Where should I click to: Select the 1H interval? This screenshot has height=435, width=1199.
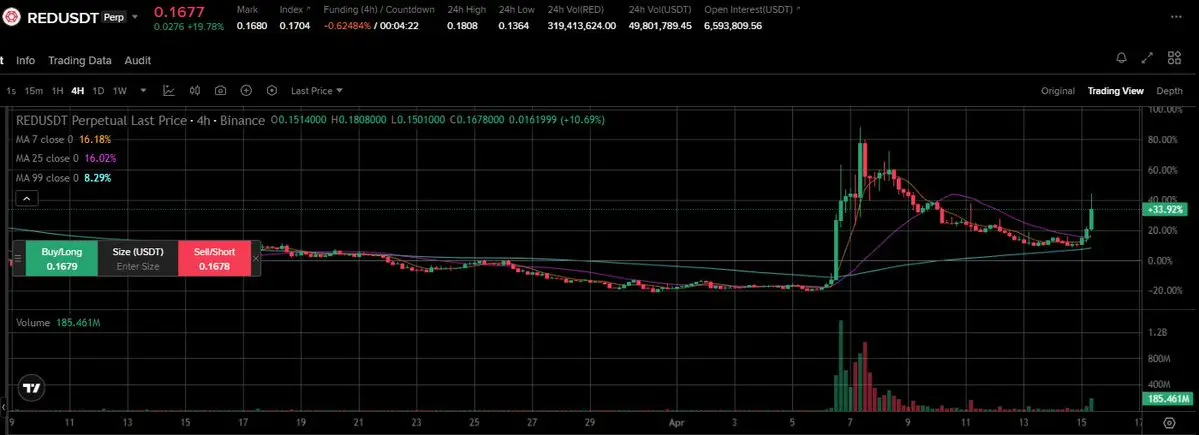(57, 90)
